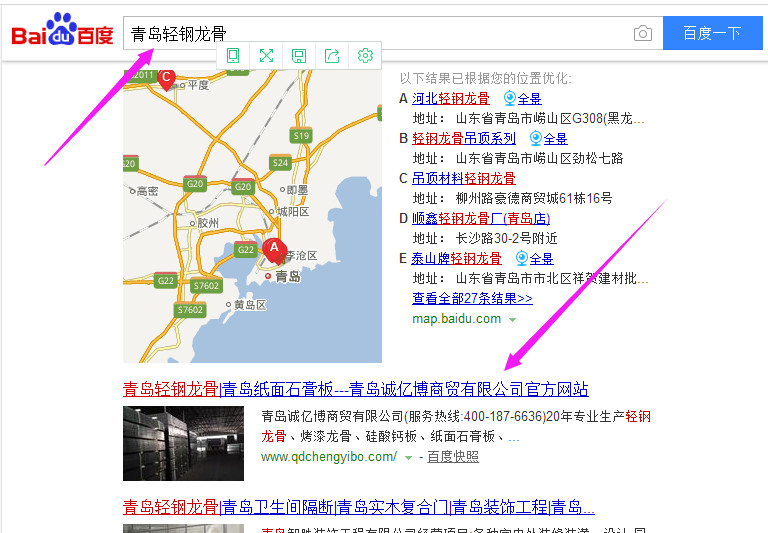
Task: Click red map marker C on map
Action: click(x=167, y=77)
